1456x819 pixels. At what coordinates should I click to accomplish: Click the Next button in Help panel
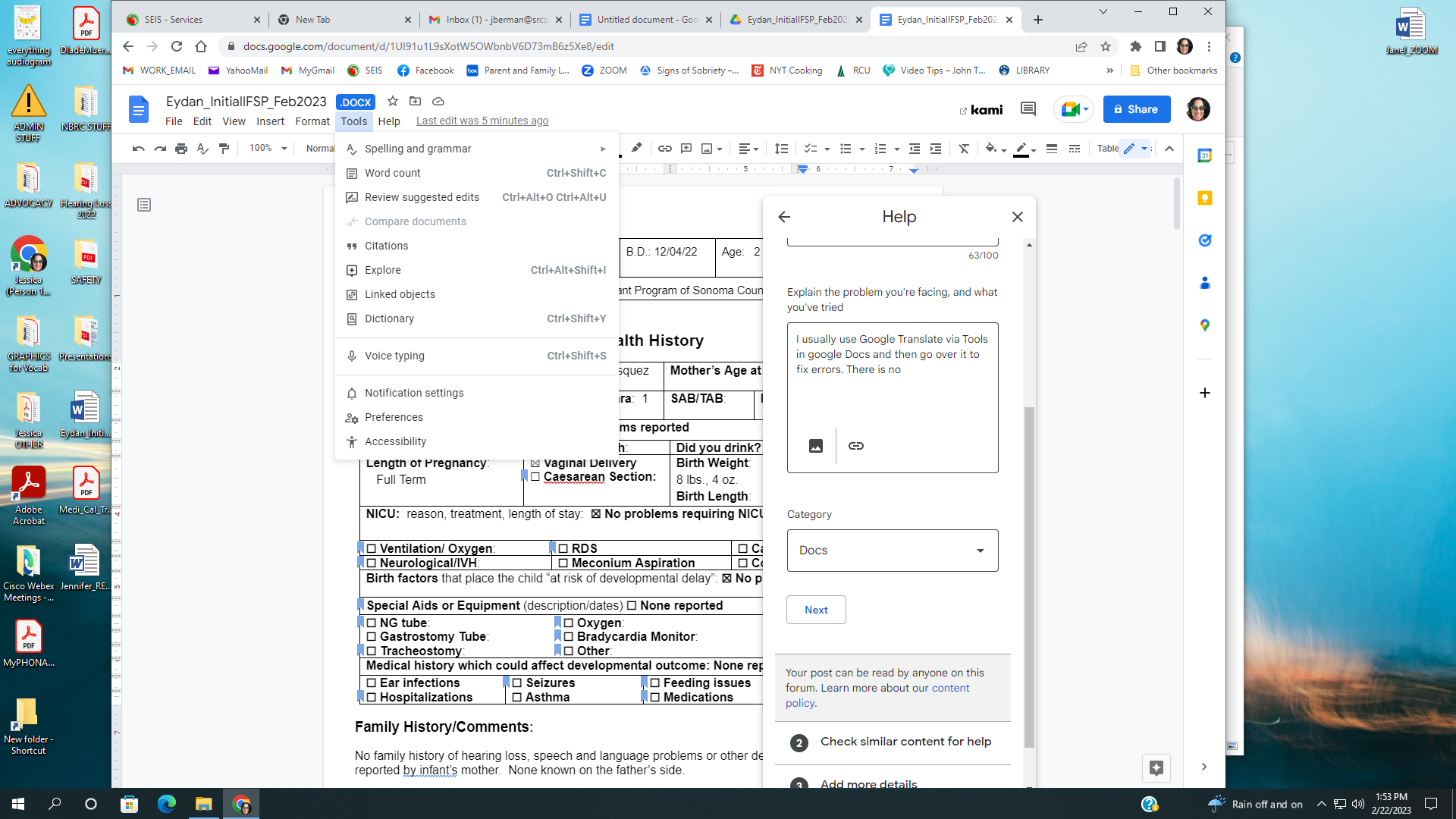[x=815, y=610]
